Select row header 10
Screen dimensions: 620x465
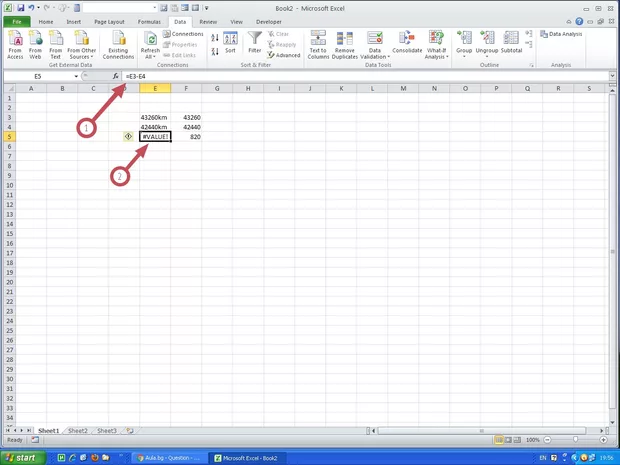click(x=9, y=185)
